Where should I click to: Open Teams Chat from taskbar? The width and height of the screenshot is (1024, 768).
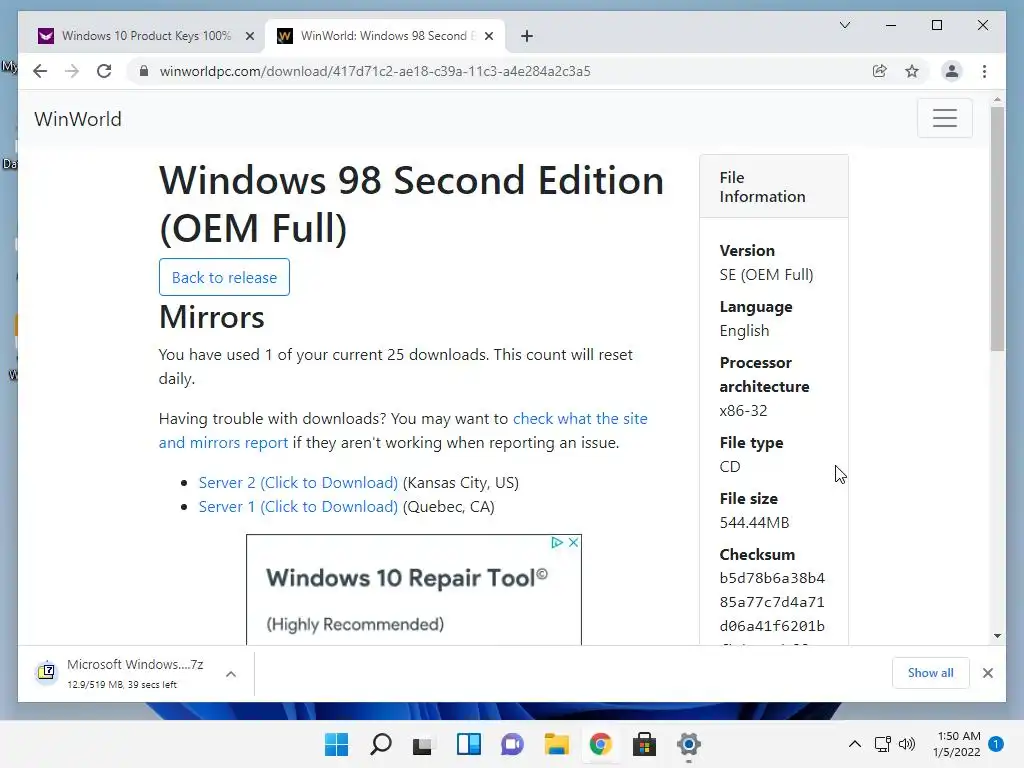(x=513, y=744)
